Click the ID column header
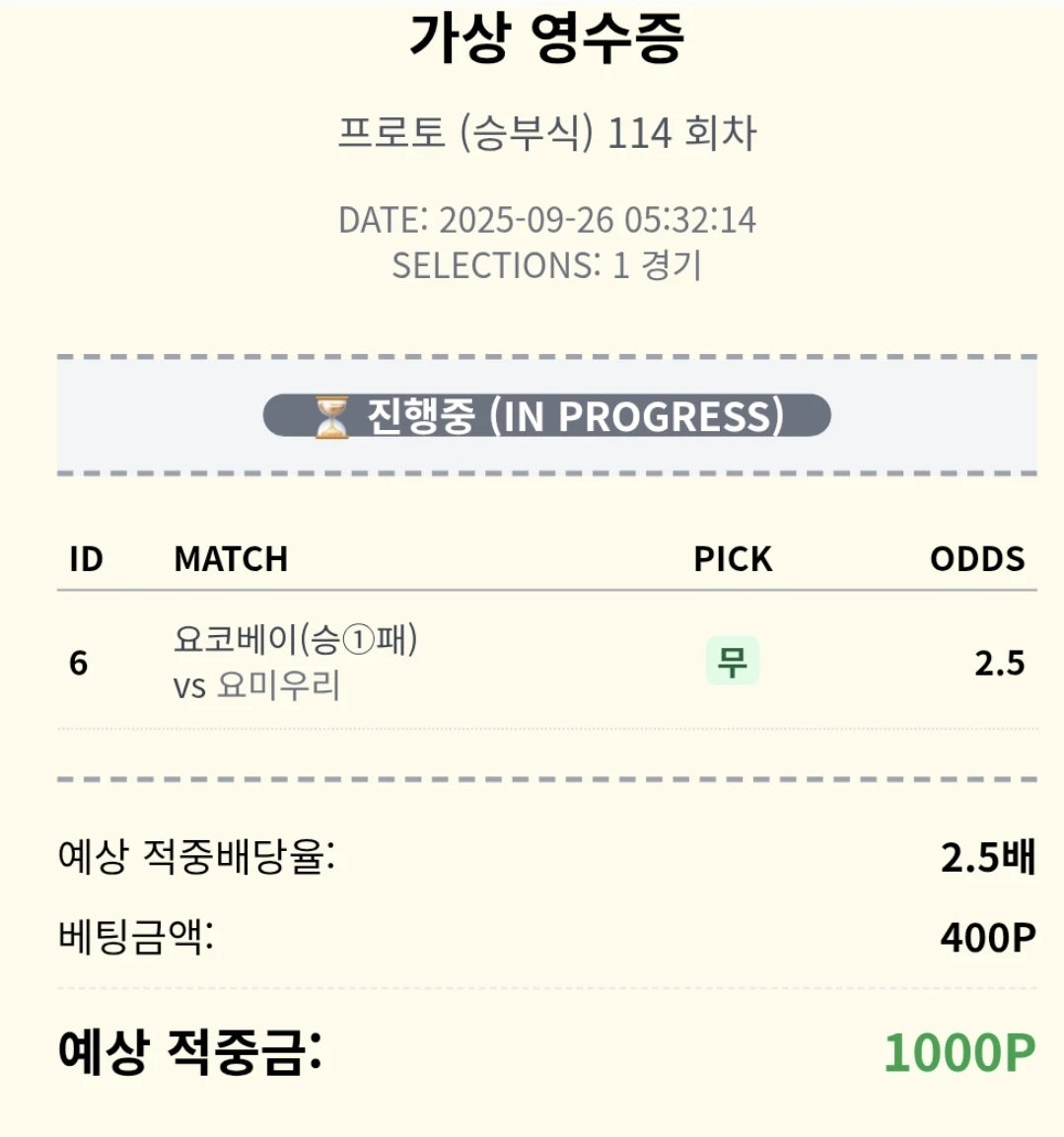Viewport: 1064px width, 1137px height. pyautogui.click(x=86, y=559)
